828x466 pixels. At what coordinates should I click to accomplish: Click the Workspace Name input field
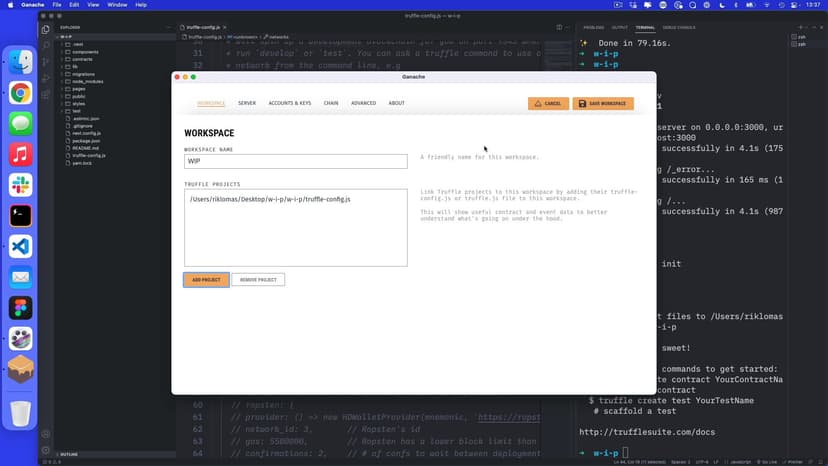pyautogui.click(x=295, y=161)
